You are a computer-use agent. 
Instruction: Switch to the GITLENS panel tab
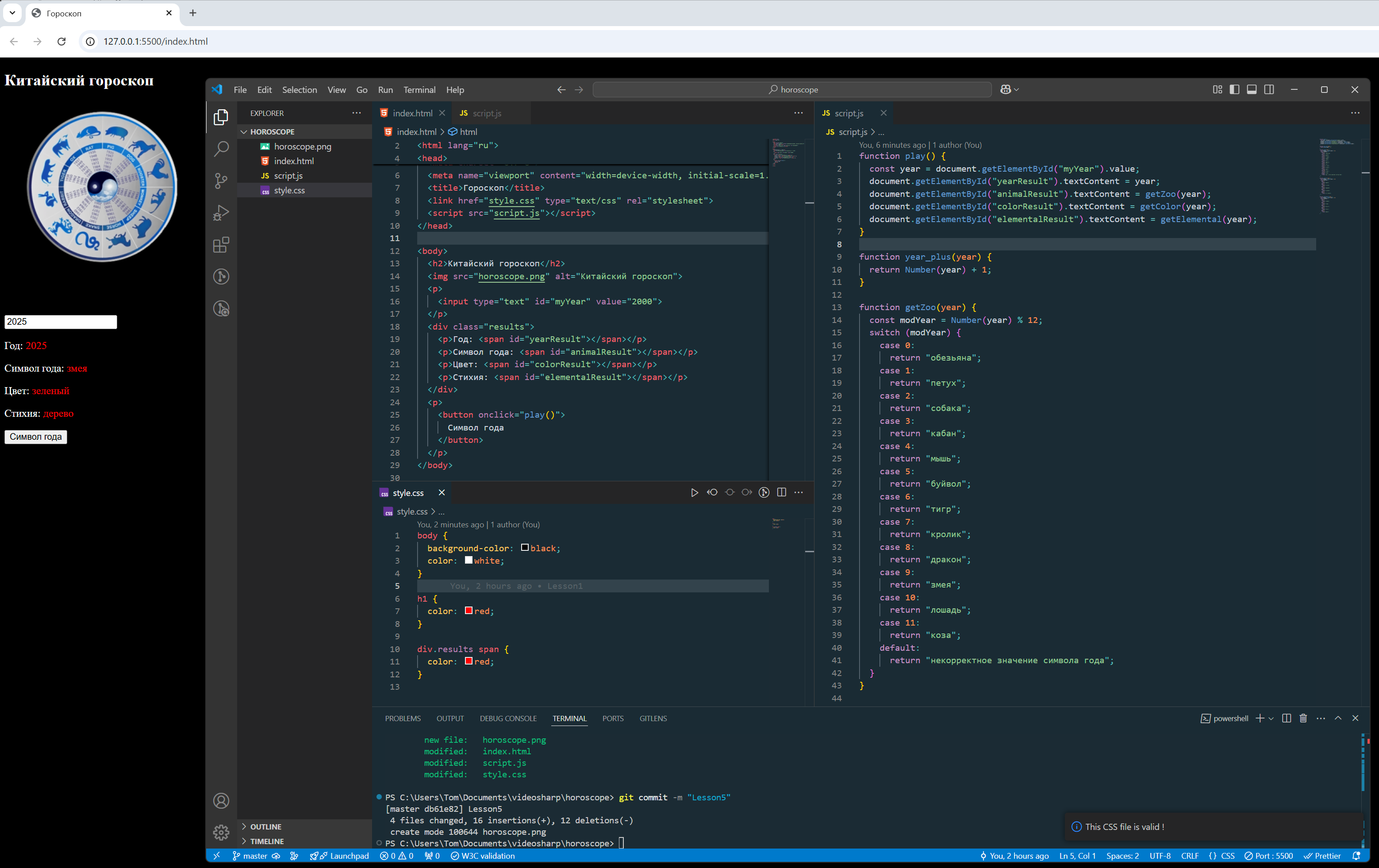[653, 718]
